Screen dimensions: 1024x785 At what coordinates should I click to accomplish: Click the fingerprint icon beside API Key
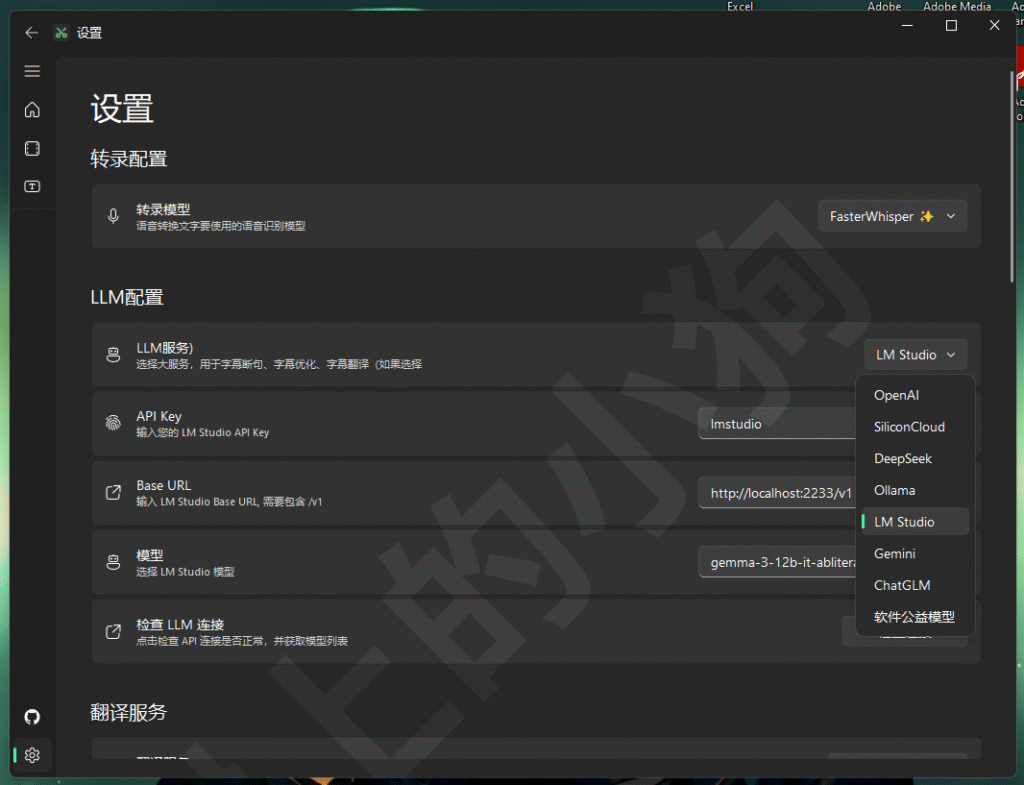pyautogui.click(x=113, y=423)
